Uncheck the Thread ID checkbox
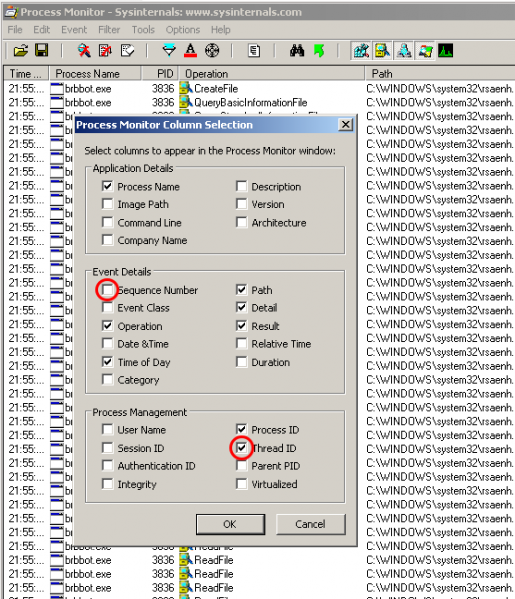 [x=241, y=448]
